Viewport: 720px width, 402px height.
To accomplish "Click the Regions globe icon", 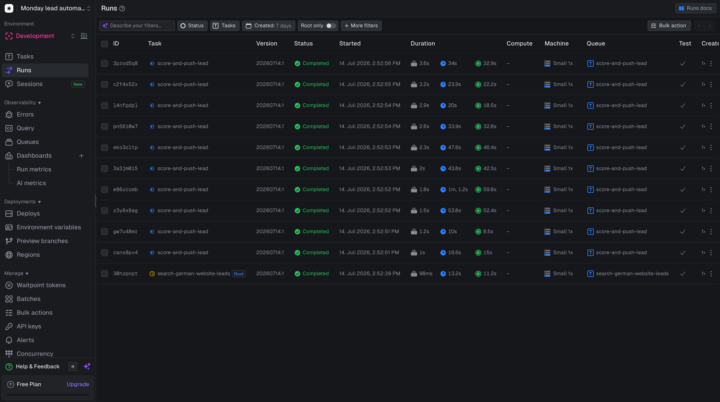I will [9, 255].
